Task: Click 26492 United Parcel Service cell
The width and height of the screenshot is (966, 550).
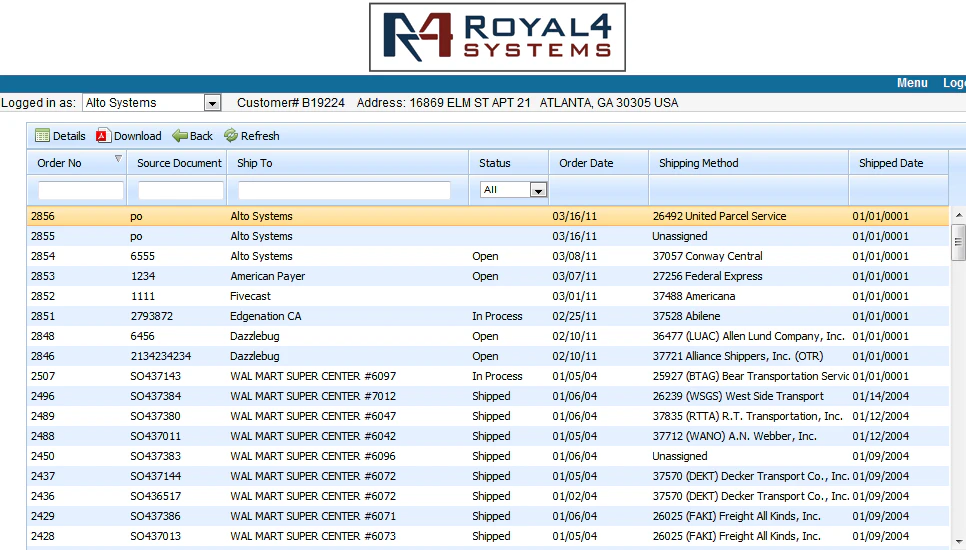Action: 719,216
